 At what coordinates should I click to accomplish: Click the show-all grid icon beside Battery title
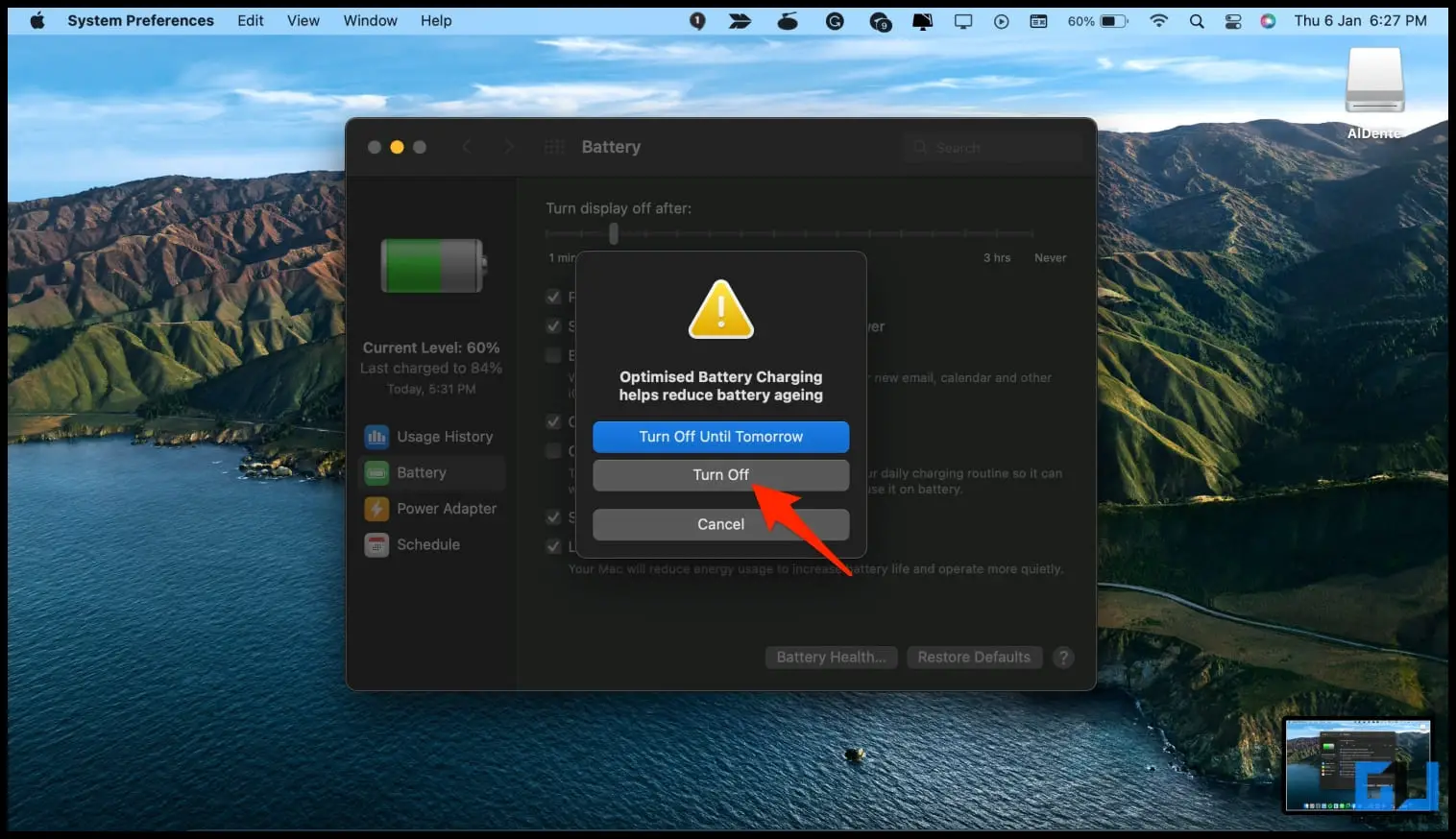point(554,147)
